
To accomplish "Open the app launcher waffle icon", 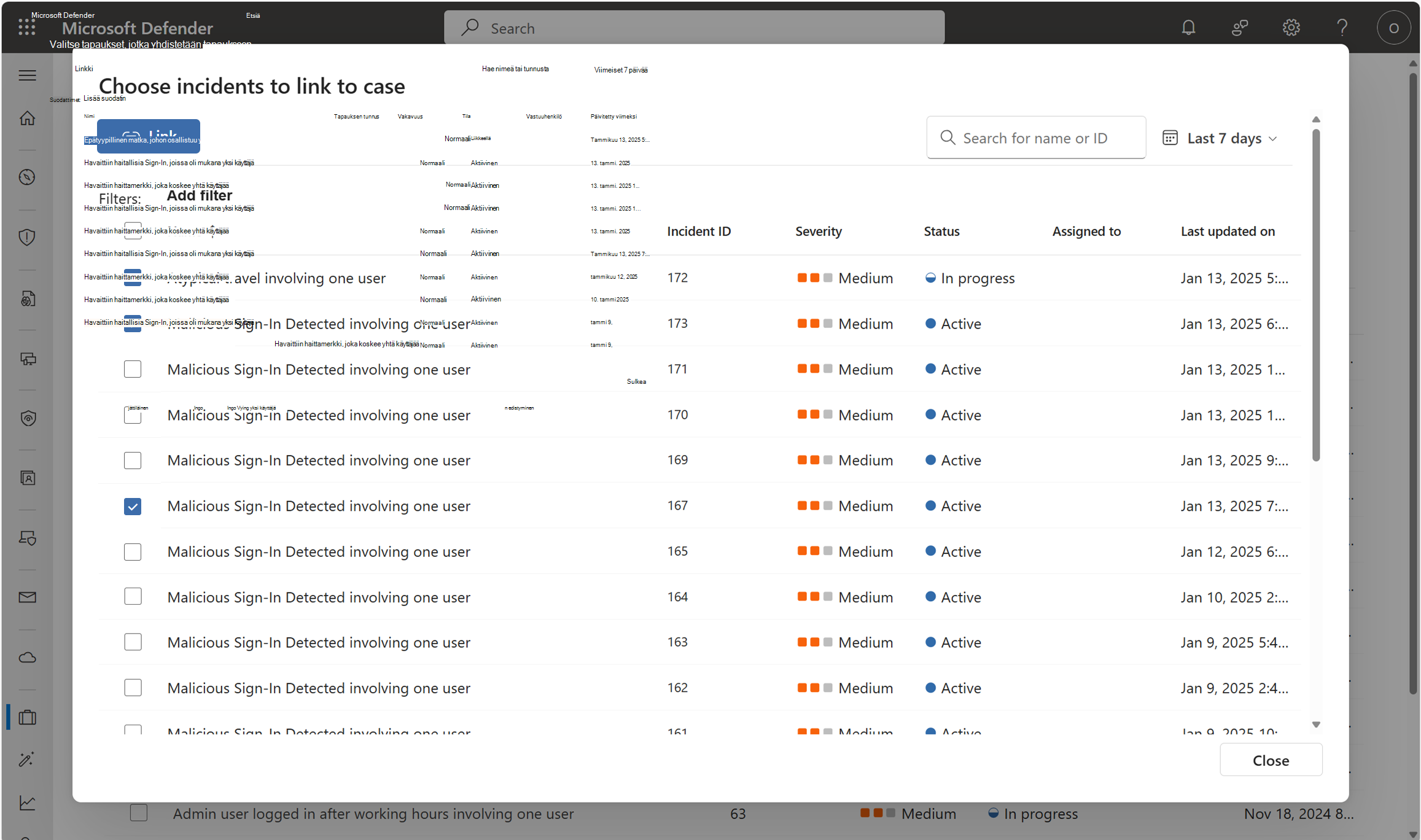I will tap(26, 27).
